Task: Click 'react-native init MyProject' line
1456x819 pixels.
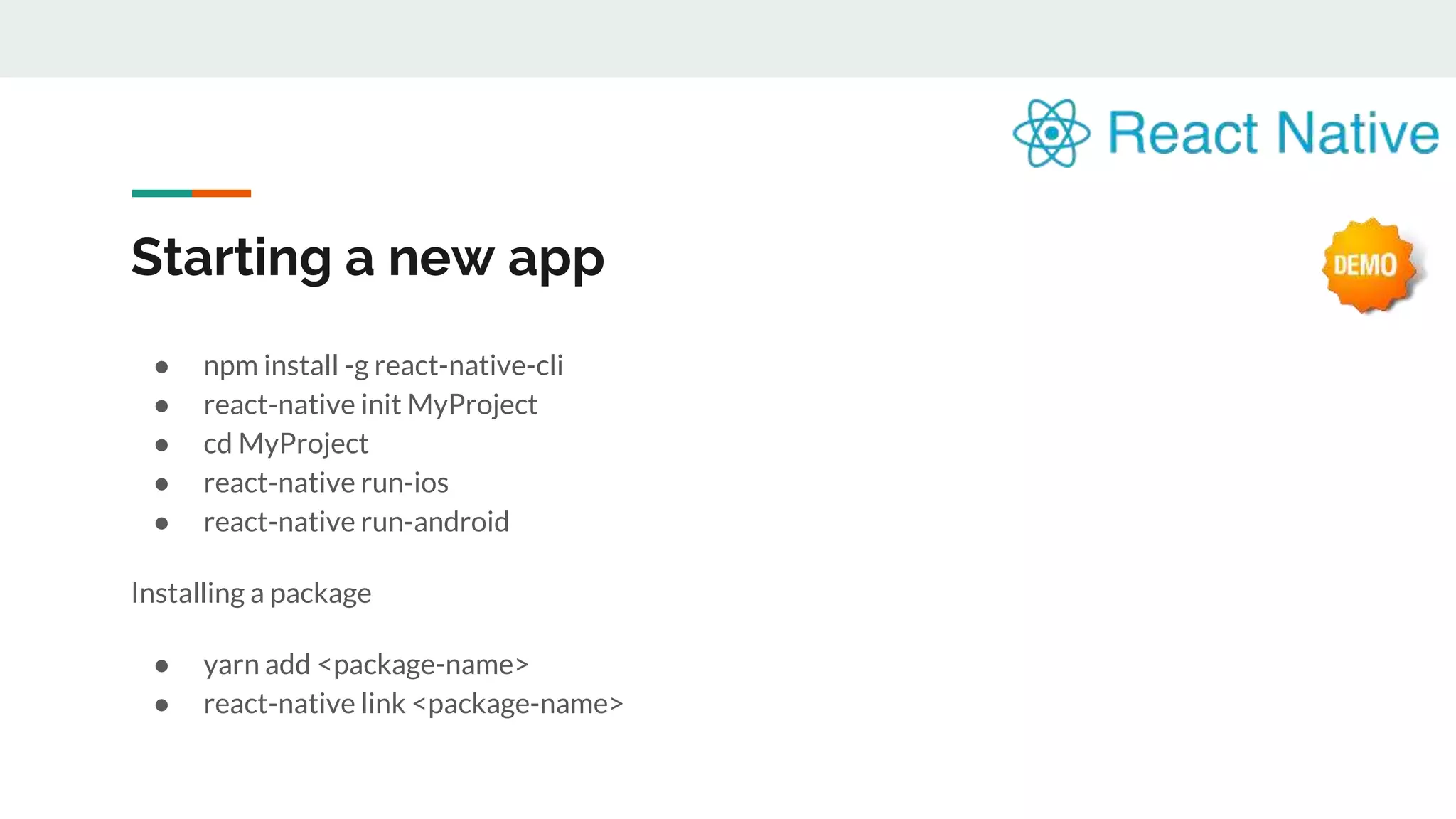Action: pyautogui.click(x=370, y=405)
